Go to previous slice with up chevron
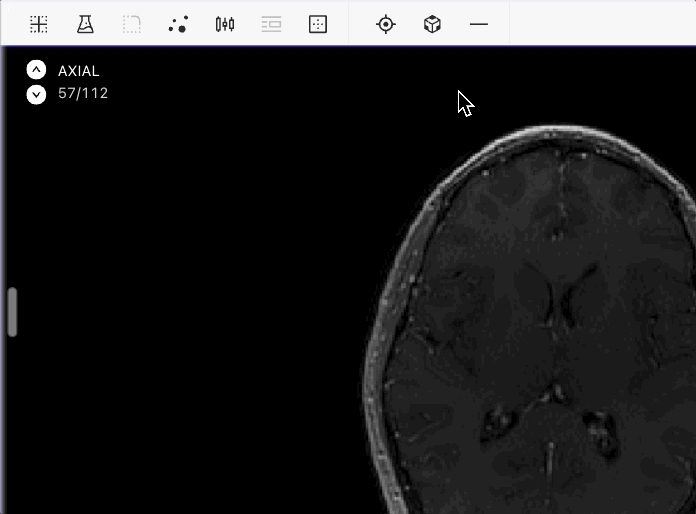The image size is (696, 514). click(36, 70)
